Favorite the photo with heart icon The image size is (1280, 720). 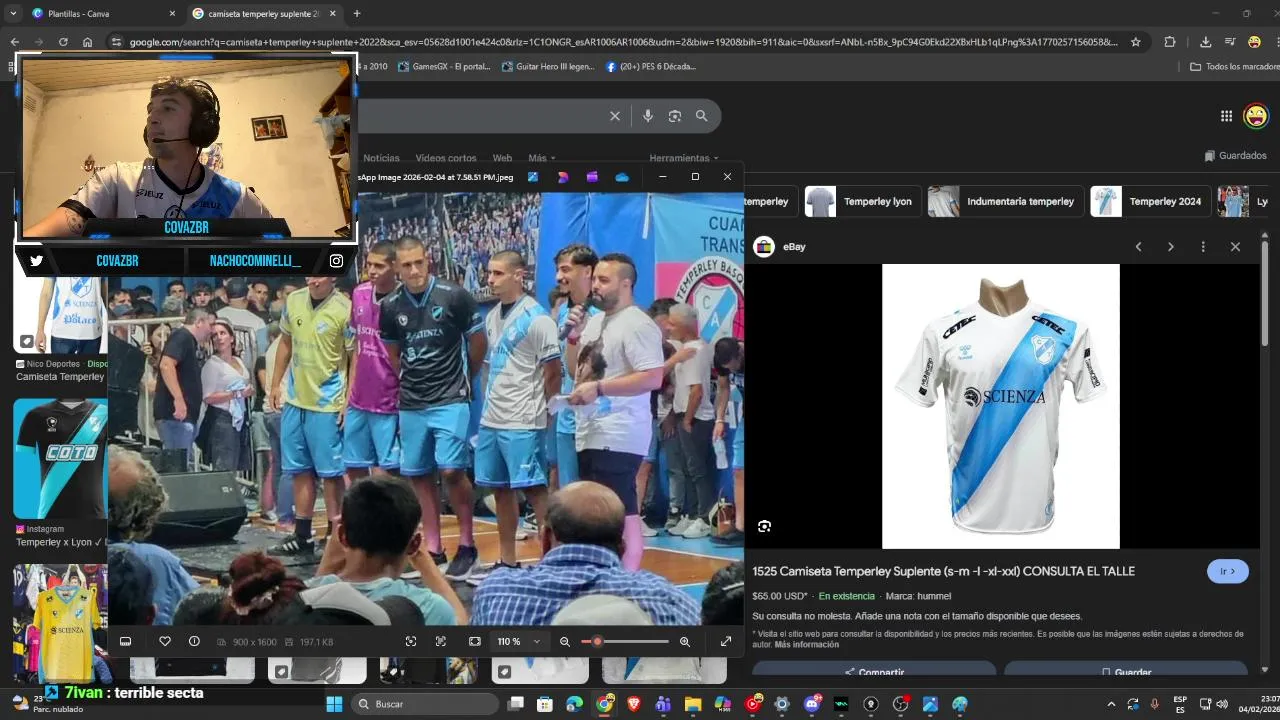point(165,642)
